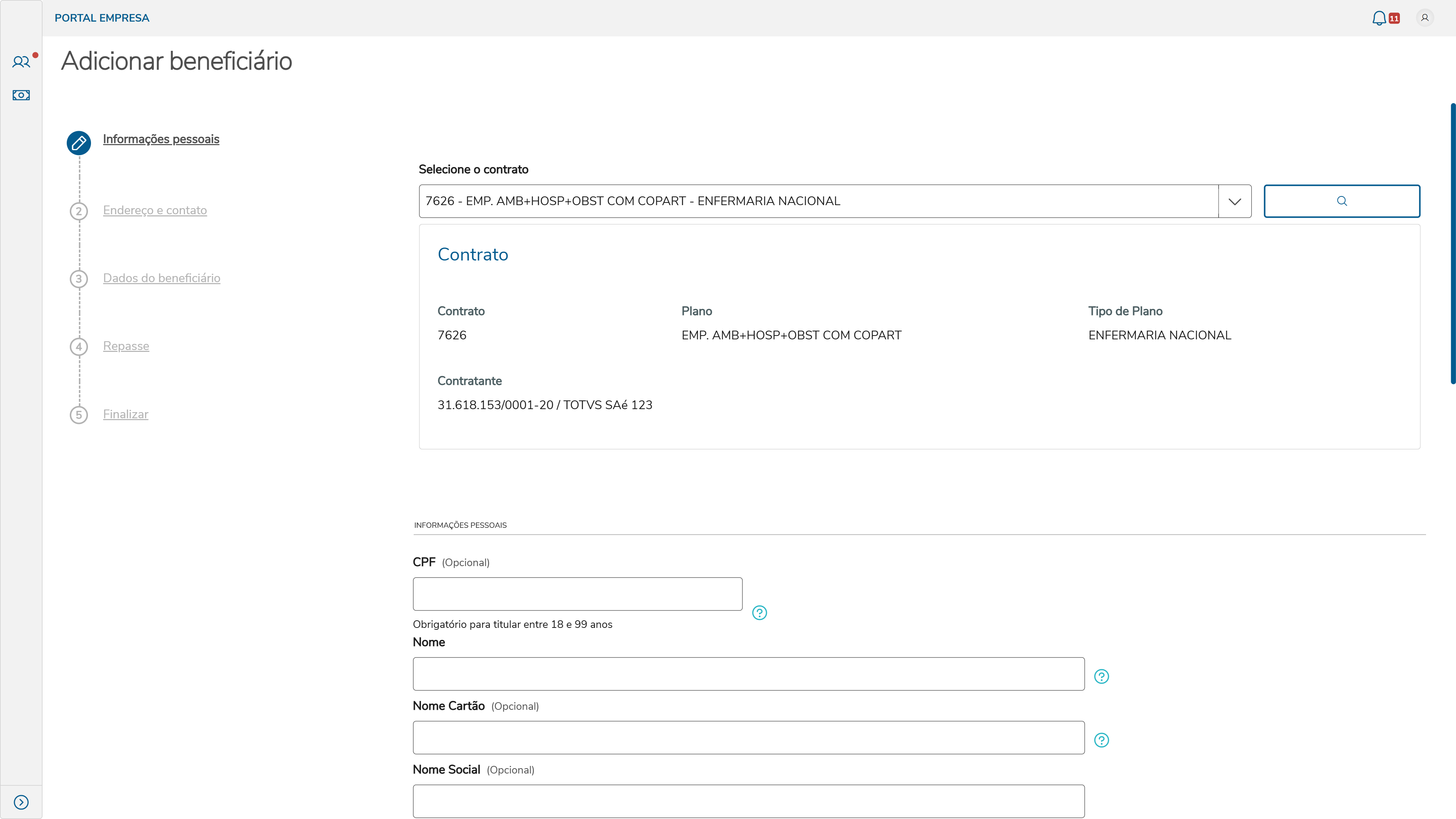
Task: Click into the Nome Social text field
Action: 748,801
